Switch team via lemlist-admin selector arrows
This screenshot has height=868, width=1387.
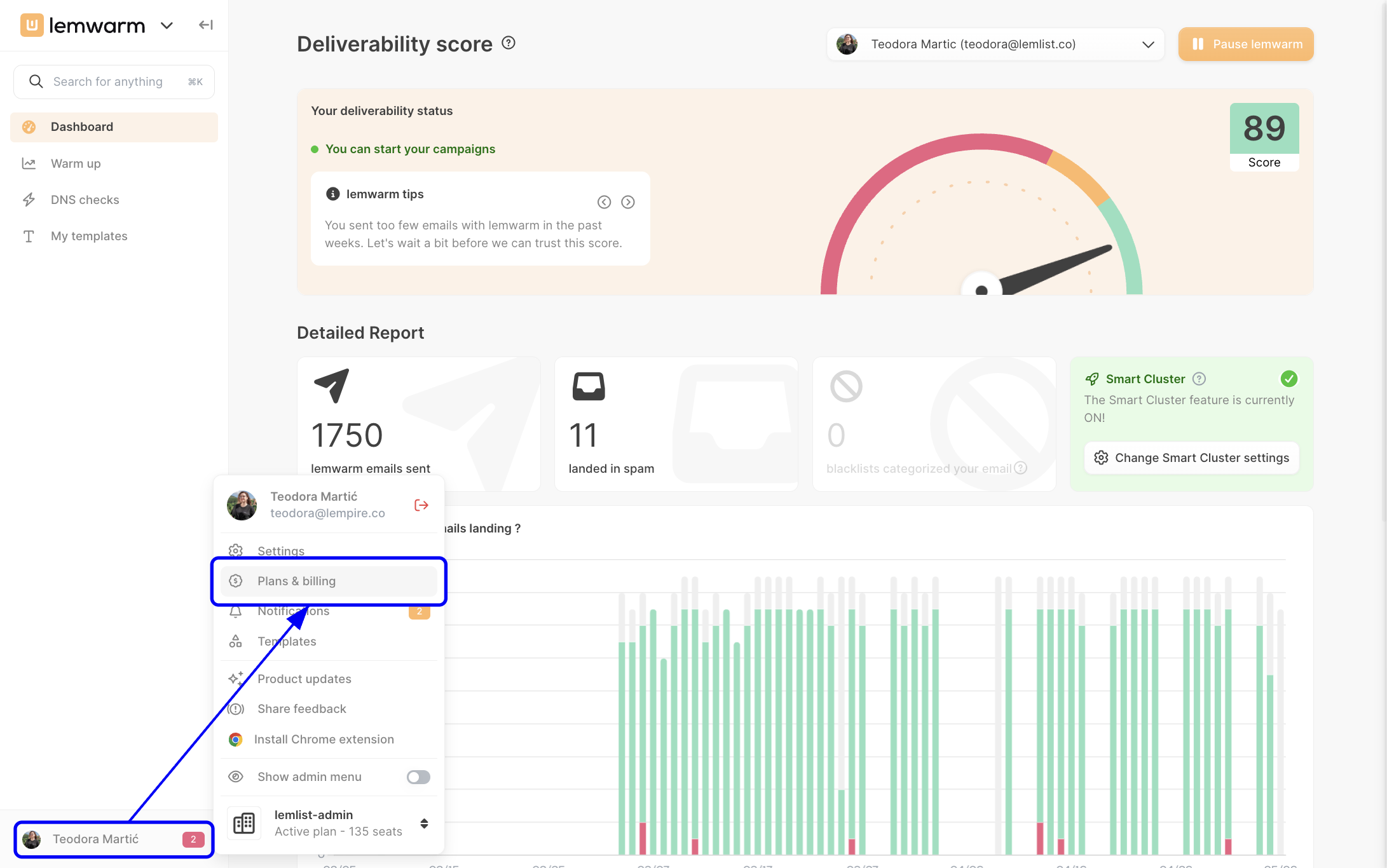click(424, 823)
